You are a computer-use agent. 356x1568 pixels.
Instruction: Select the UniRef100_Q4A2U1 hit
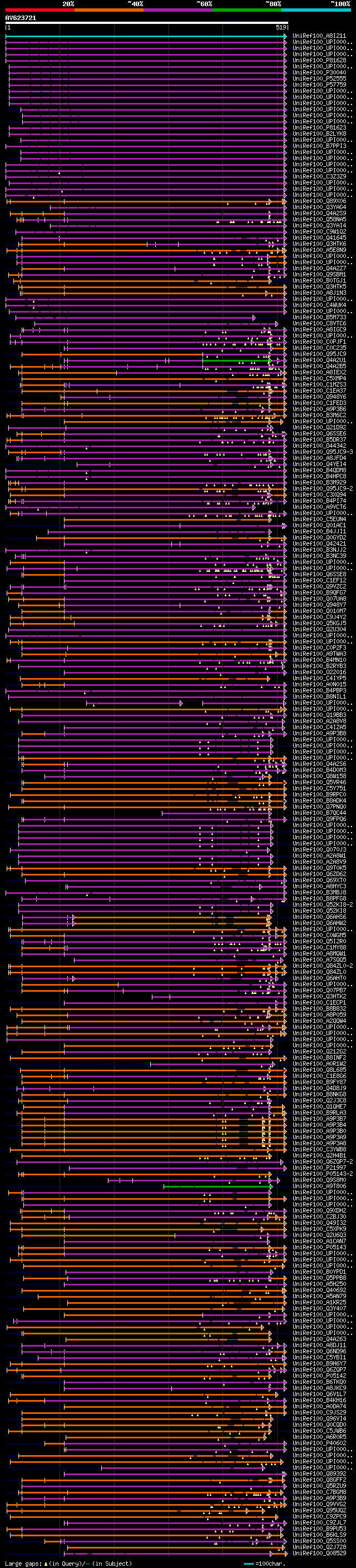point(319,360)
